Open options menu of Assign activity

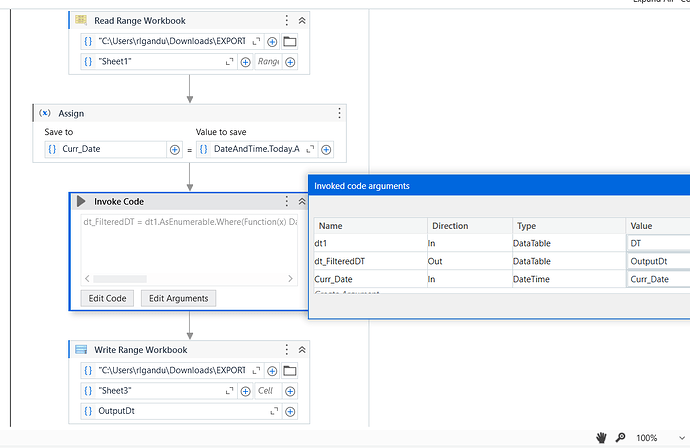[339, 114]
